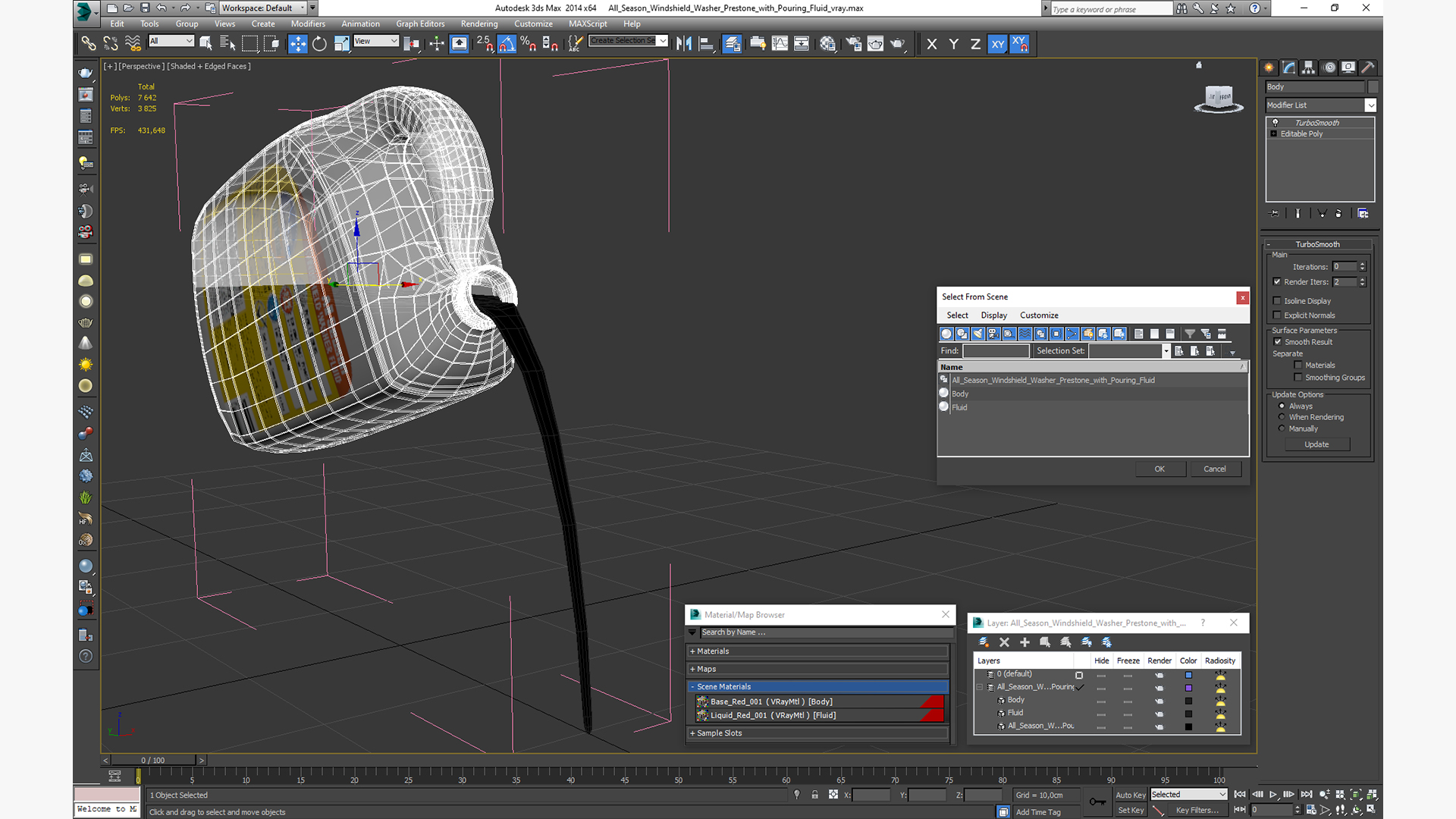
Task: Click the Update button in TurboSmooth
Action: pos(1316,444)
